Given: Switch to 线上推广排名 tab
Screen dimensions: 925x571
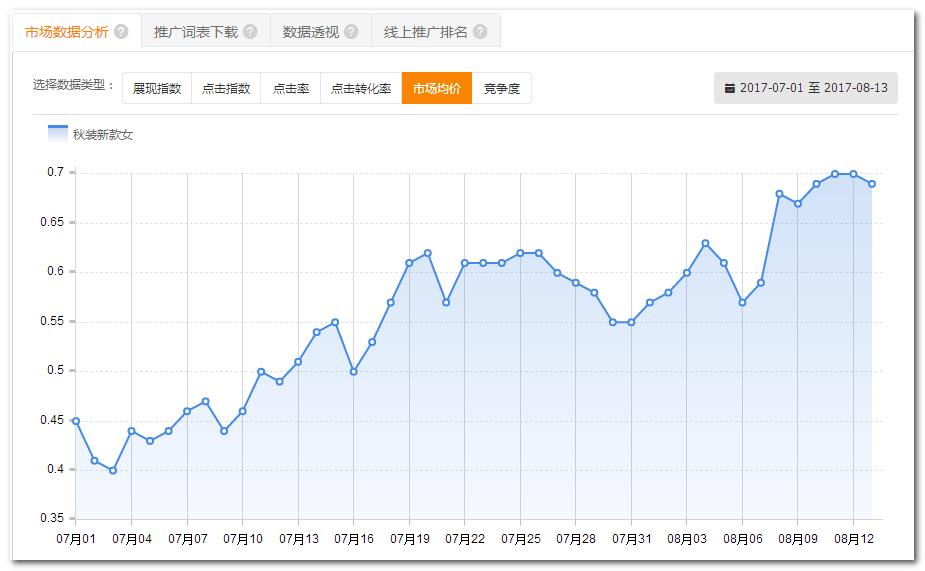Looking at the screenshot, I should click(x=436, y=32).
